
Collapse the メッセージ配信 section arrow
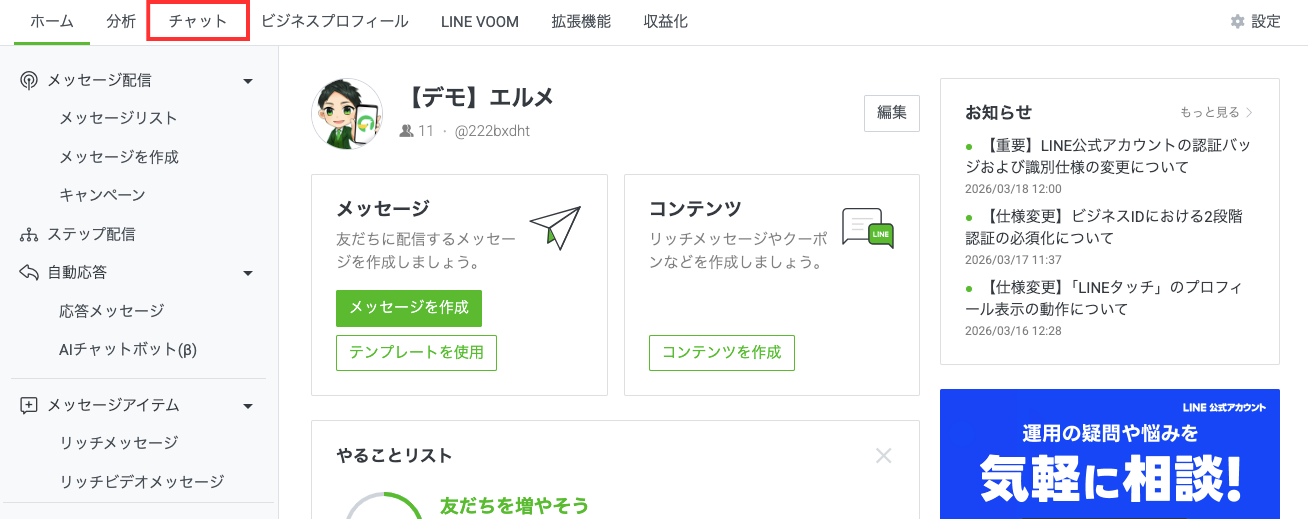coord(248,81)
